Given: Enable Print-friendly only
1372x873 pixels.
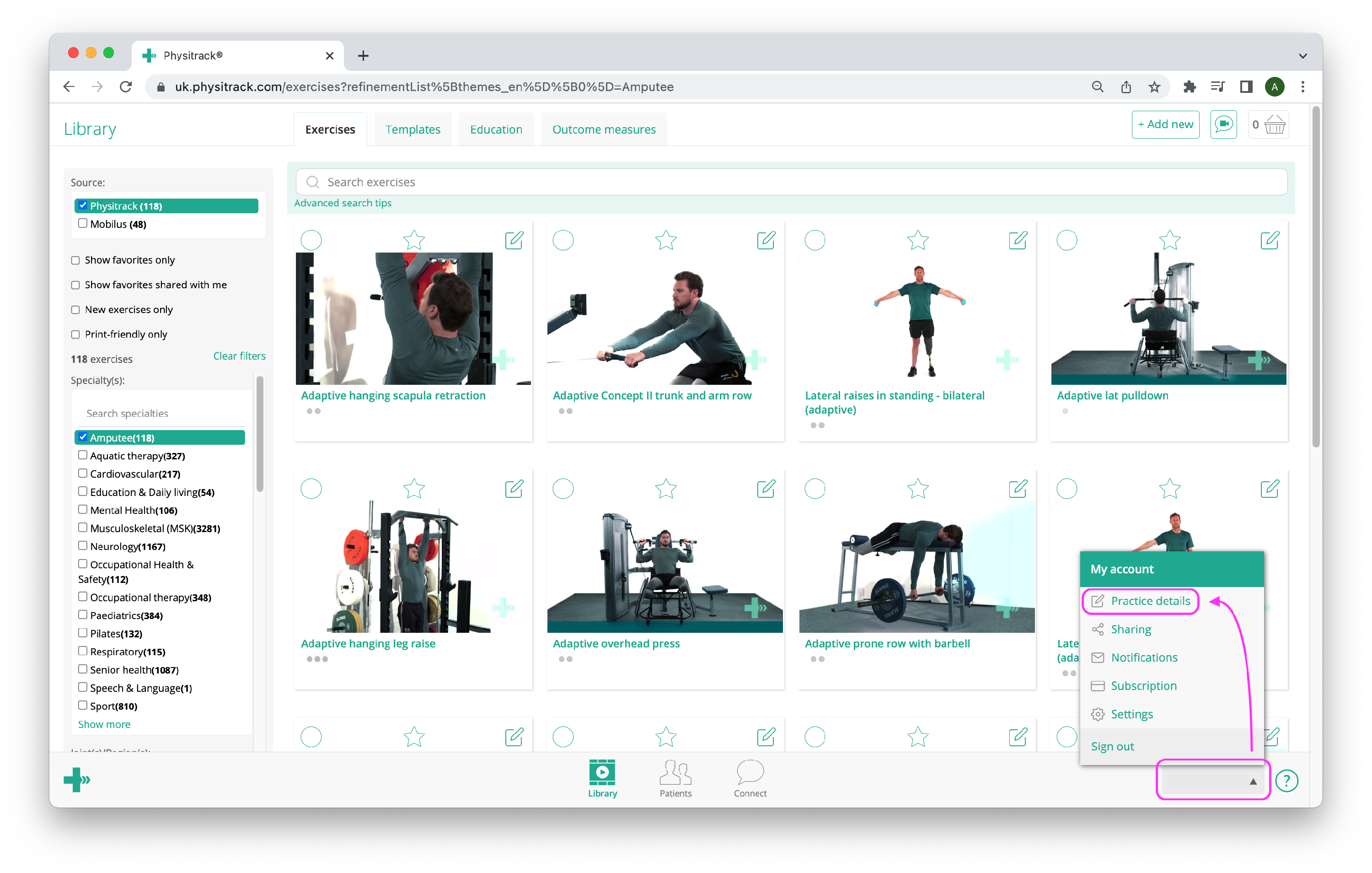Looking at the screenshot, I should tap(75, 334).
